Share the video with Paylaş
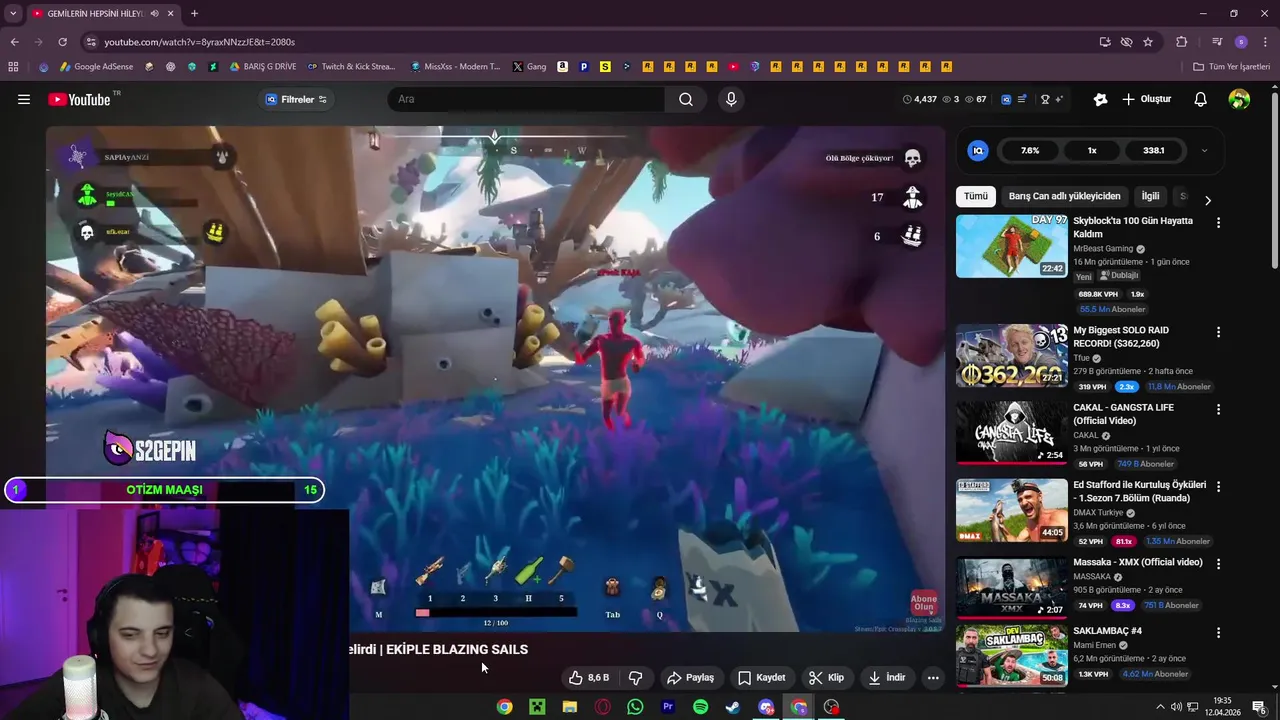 690,677
